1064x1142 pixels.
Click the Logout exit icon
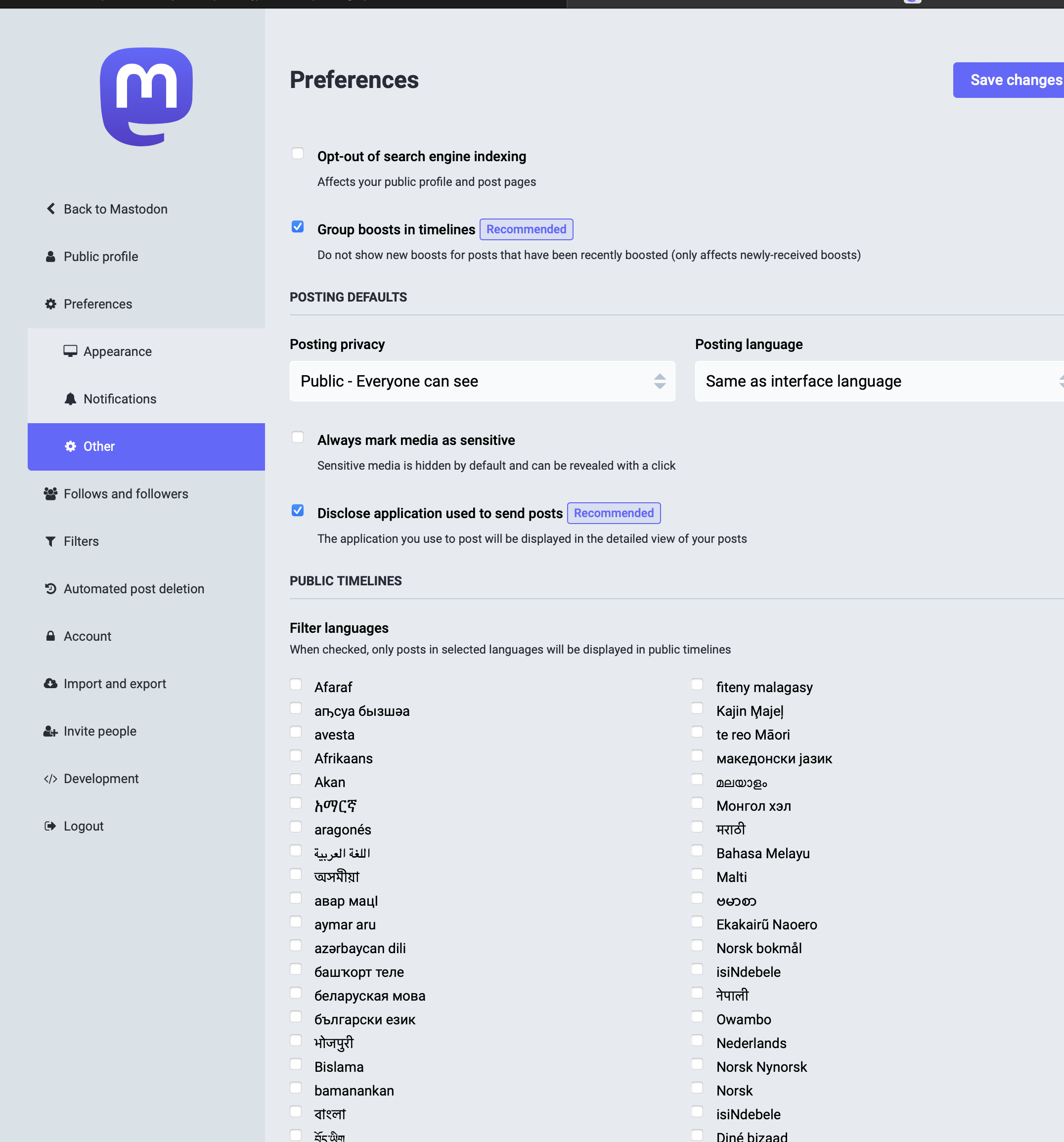[50, 826]
